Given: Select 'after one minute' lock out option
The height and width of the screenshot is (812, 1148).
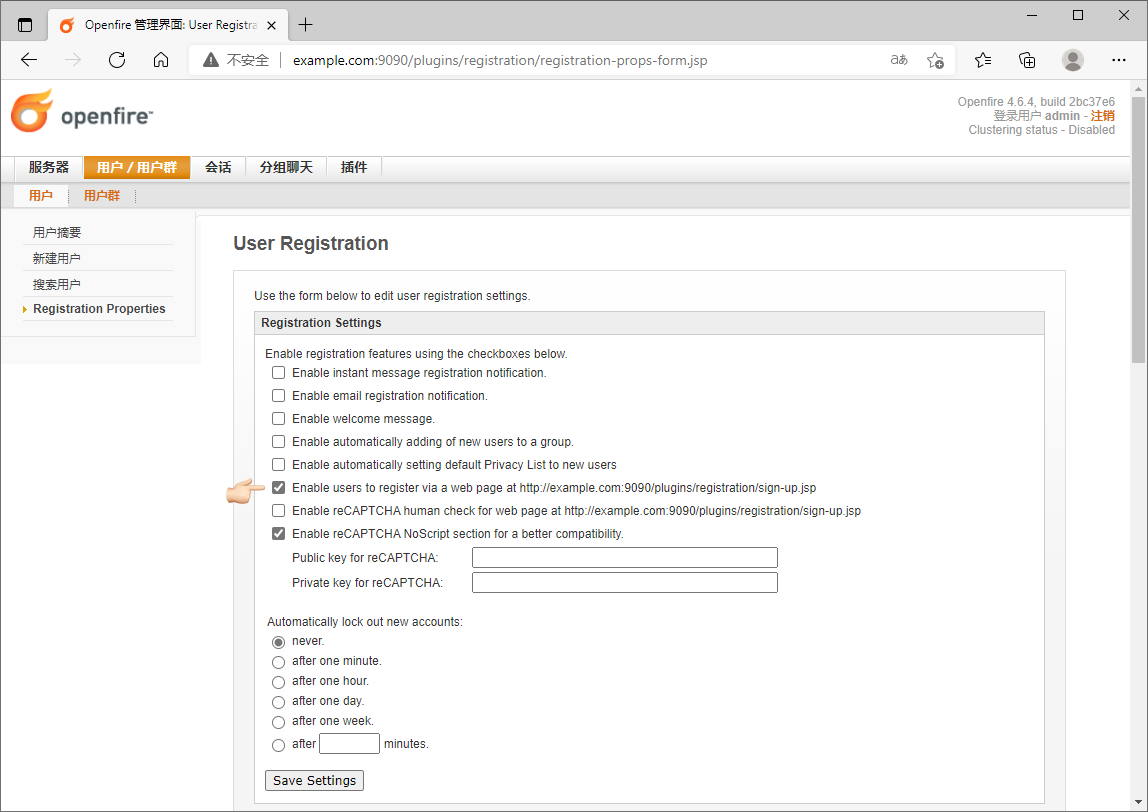Looking at the screenshot, I should [x=278, y=662].
